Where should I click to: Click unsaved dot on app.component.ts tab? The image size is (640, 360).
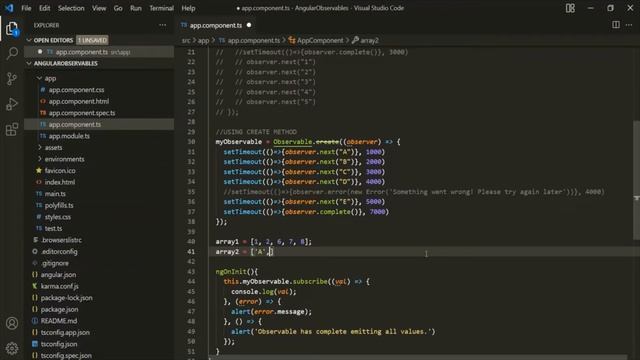(x=249, y=25)
